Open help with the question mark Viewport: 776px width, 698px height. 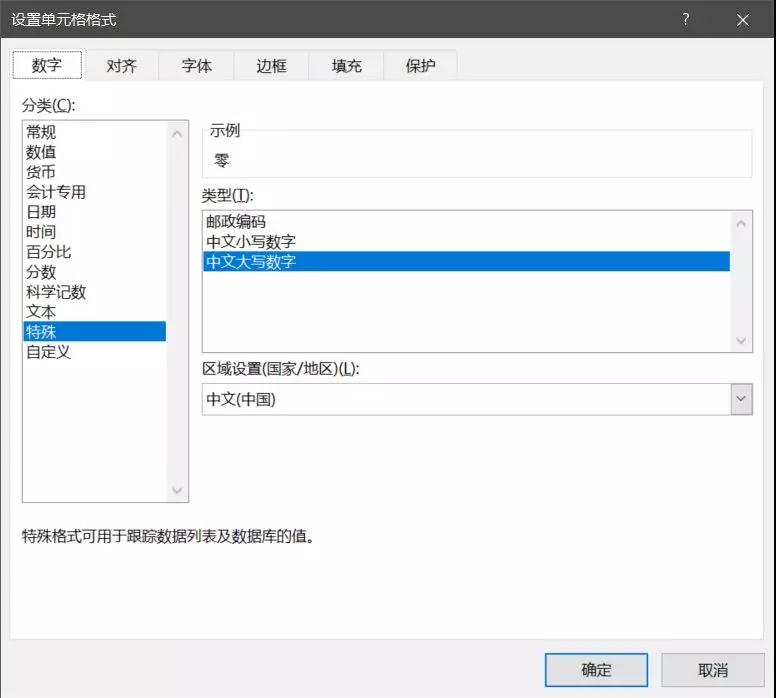[685, 20]
